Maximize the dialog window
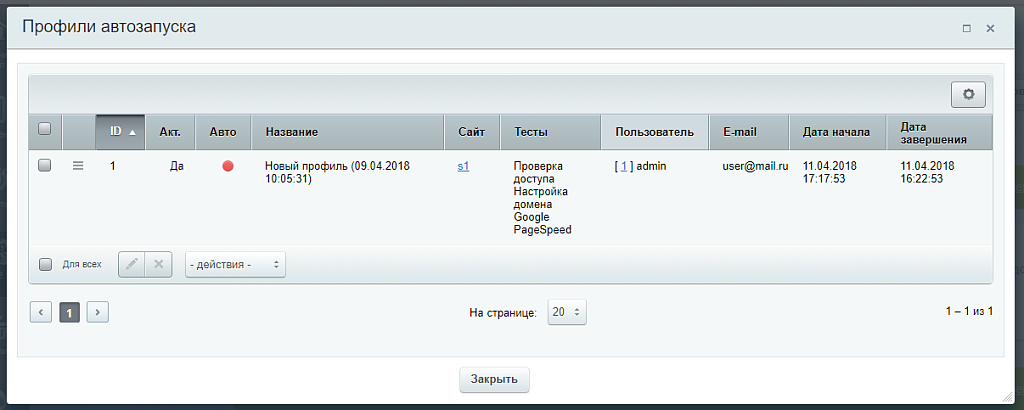1024x410 pixels. 966,29
